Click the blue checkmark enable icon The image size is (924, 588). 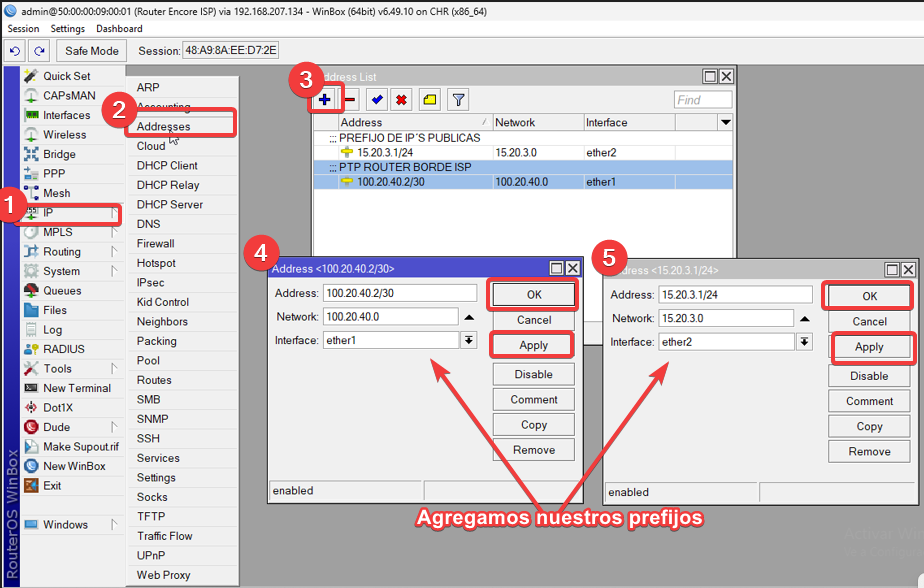[376, 100]
